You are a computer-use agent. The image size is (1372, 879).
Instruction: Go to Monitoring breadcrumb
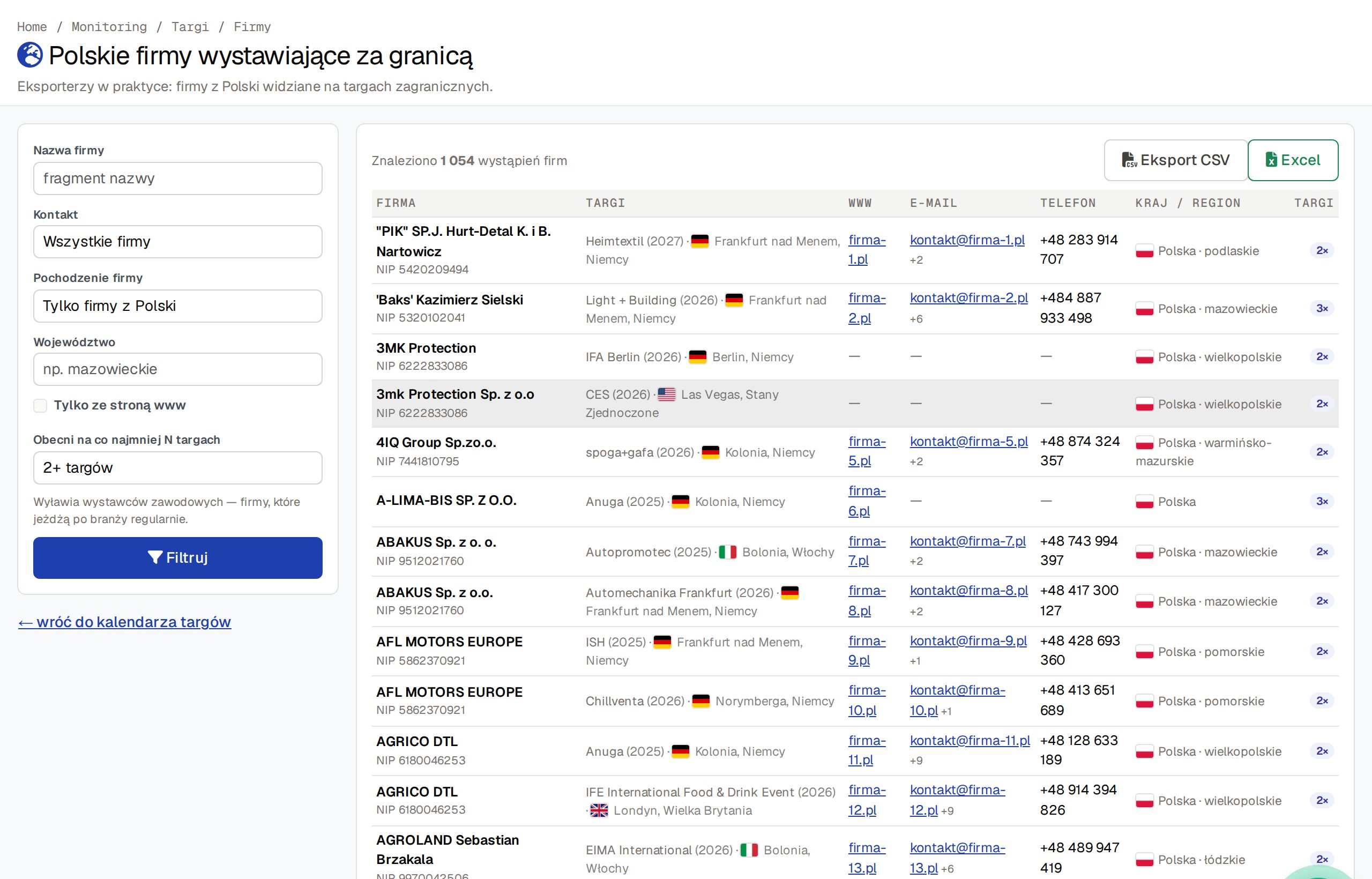tap(109, 27)
